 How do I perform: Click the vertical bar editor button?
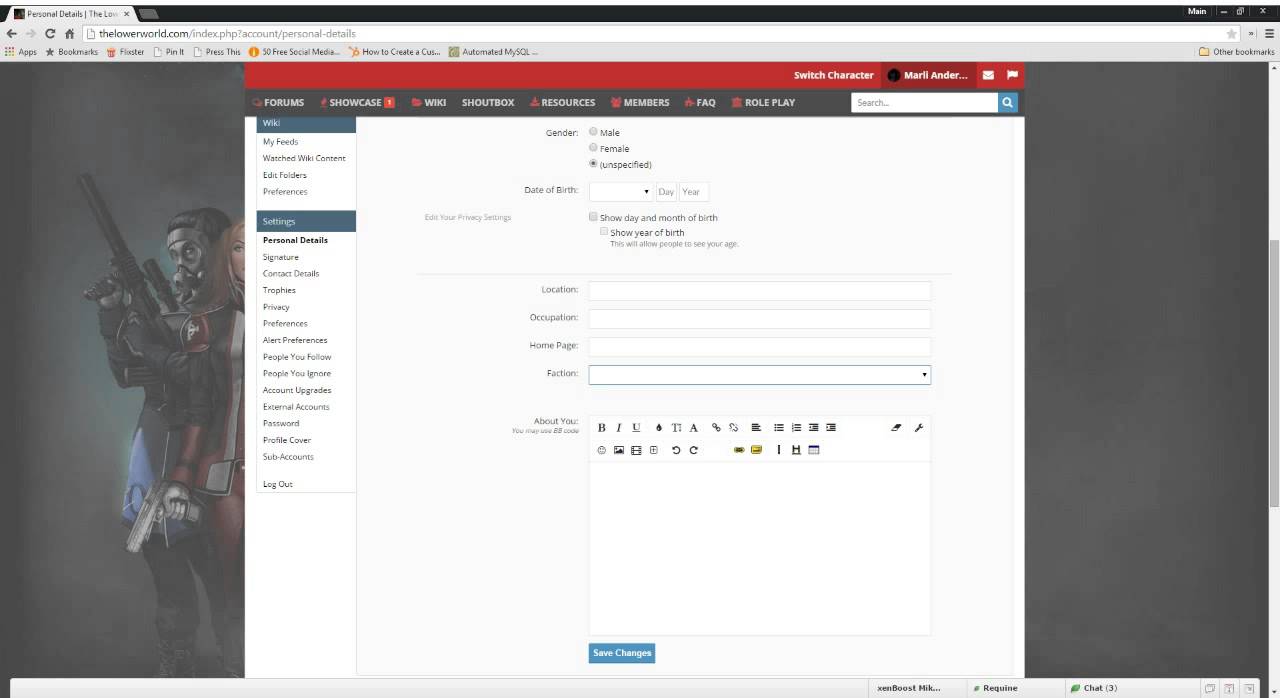[779, 450]
